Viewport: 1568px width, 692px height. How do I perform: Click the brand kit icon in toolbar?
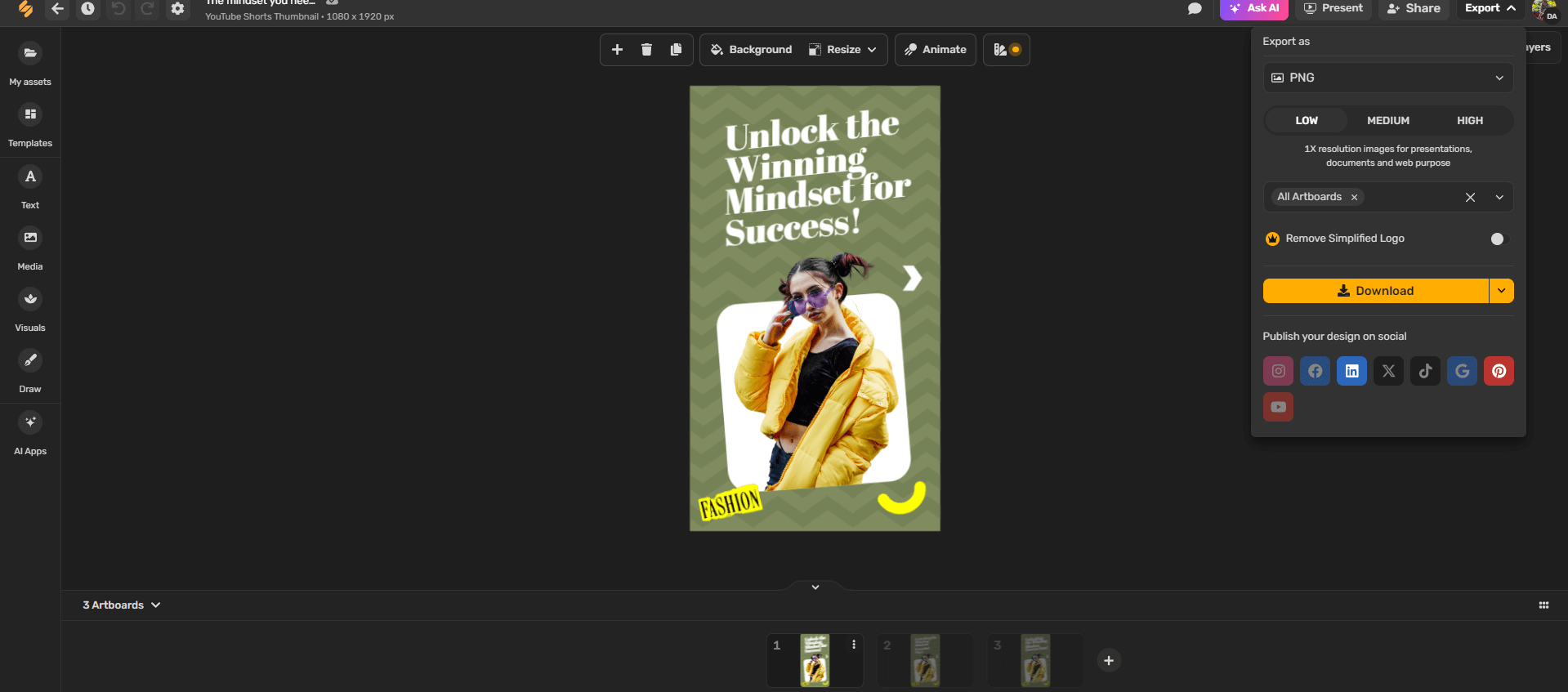tap(1007, 50)
